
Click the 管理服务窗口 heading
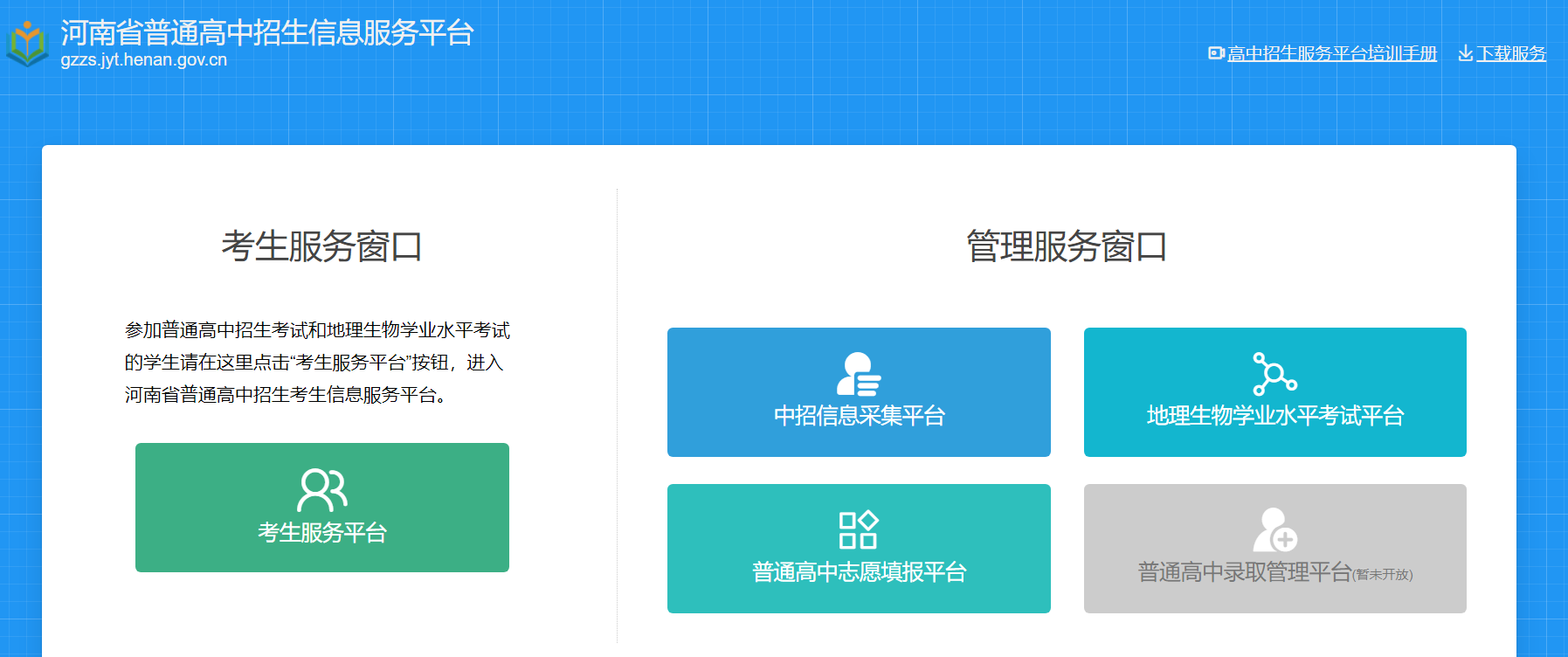[1066, 246]
